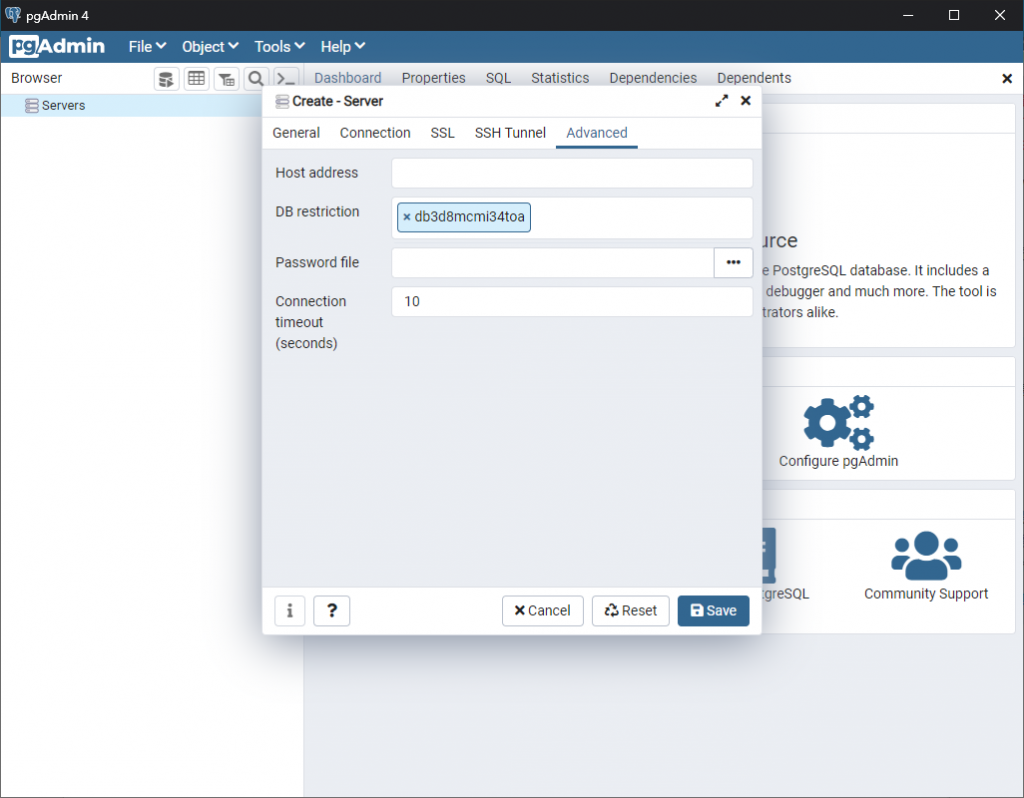Open the Search Objects magnifier icon
The image size is (1024, 798).
[256, 79]
